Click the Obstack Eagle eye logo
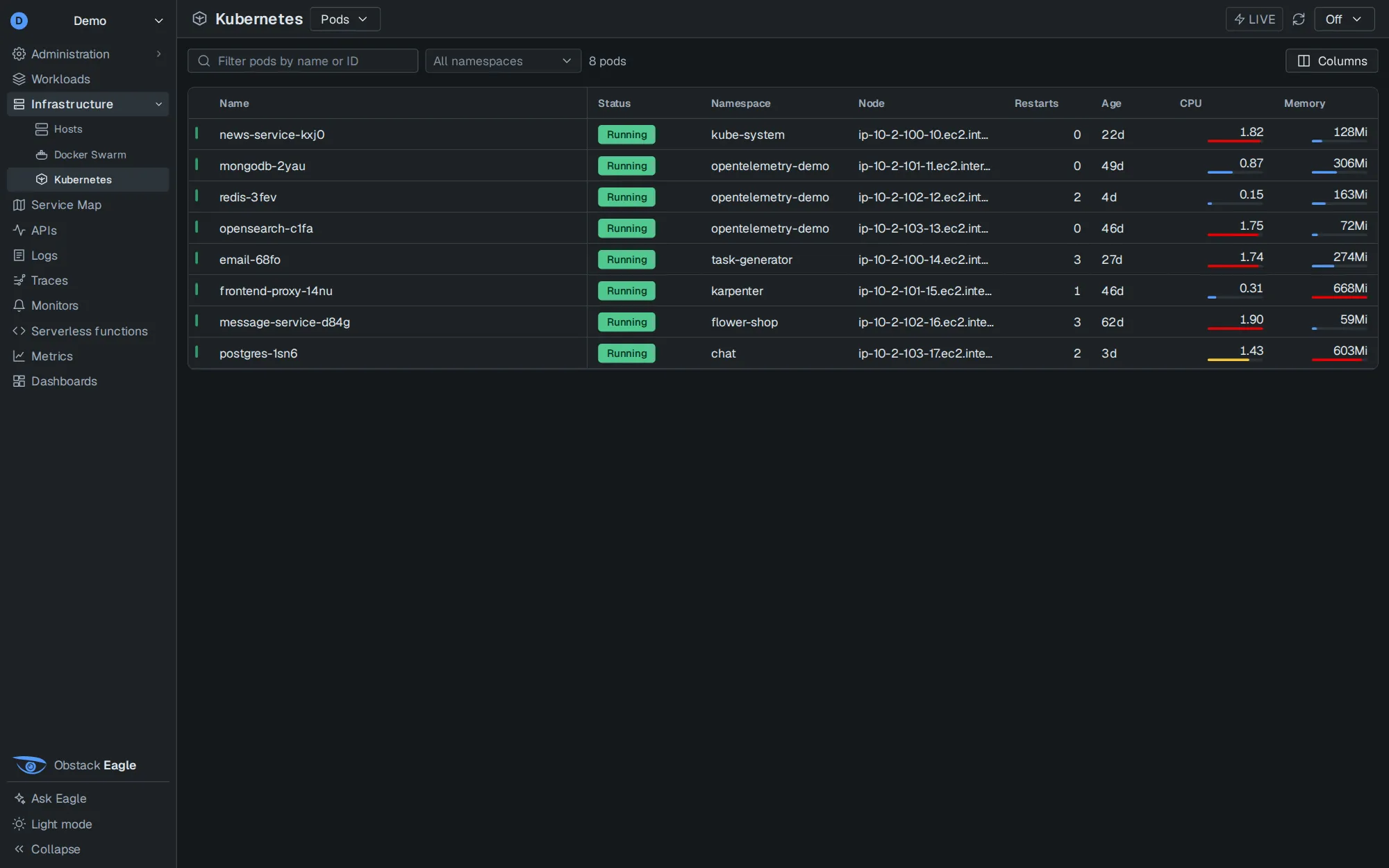Screen dimensions: 1389x868 pos(30,765)
